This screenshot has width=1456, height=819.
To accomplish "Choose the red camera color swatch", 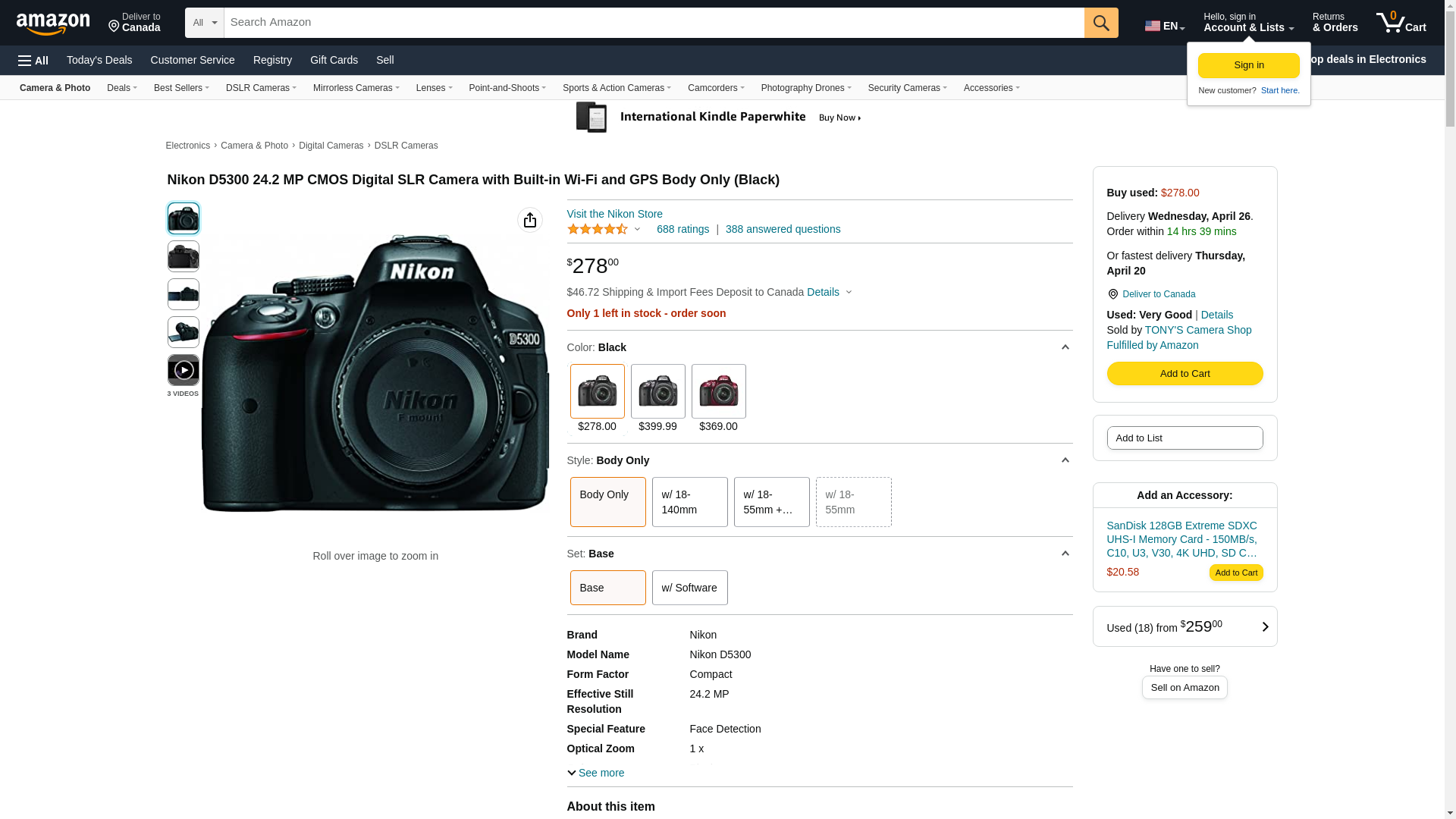I will [x=718, y=391].
